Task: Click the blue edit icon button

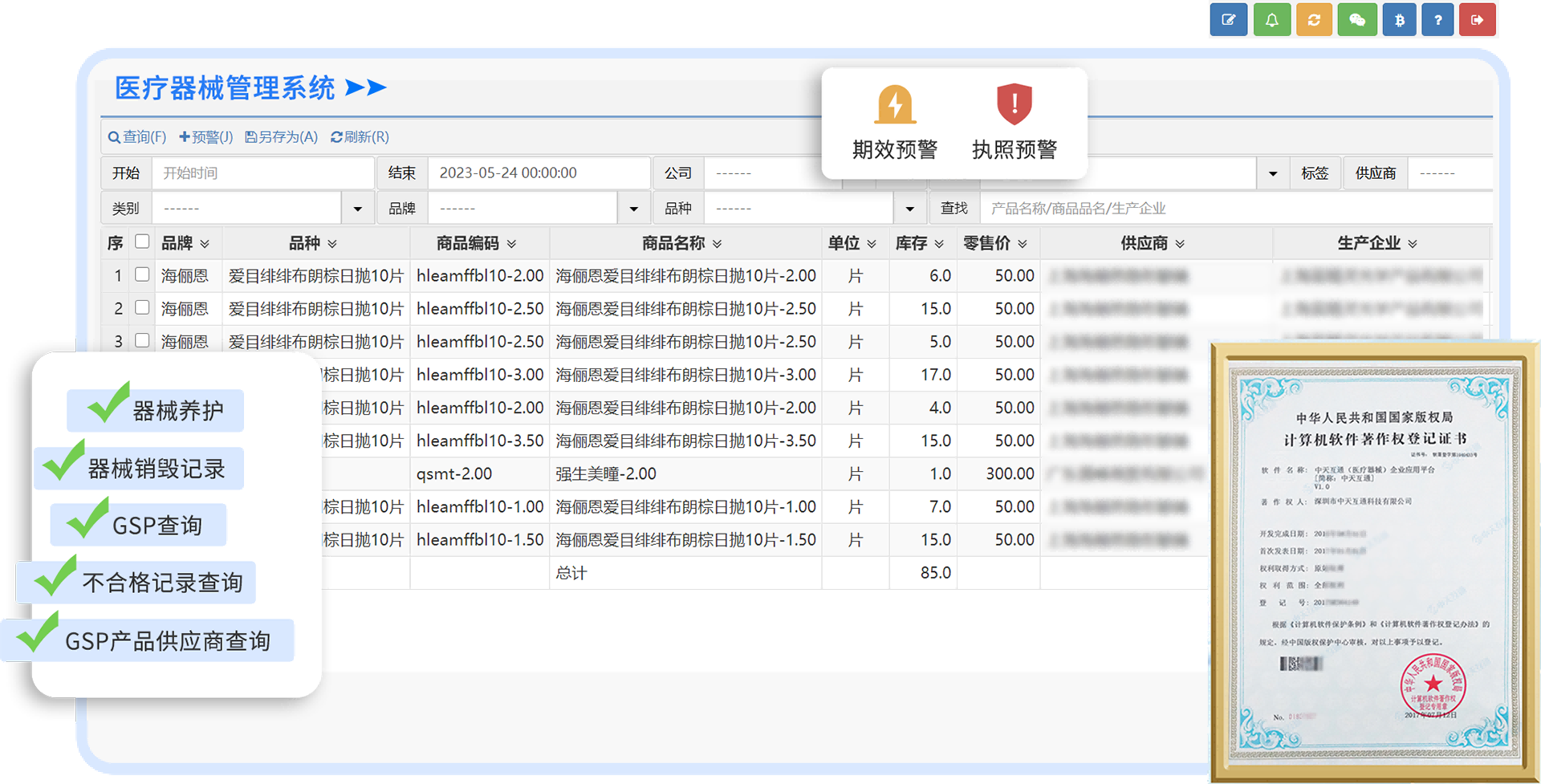Action: (x=1228, y=20)
